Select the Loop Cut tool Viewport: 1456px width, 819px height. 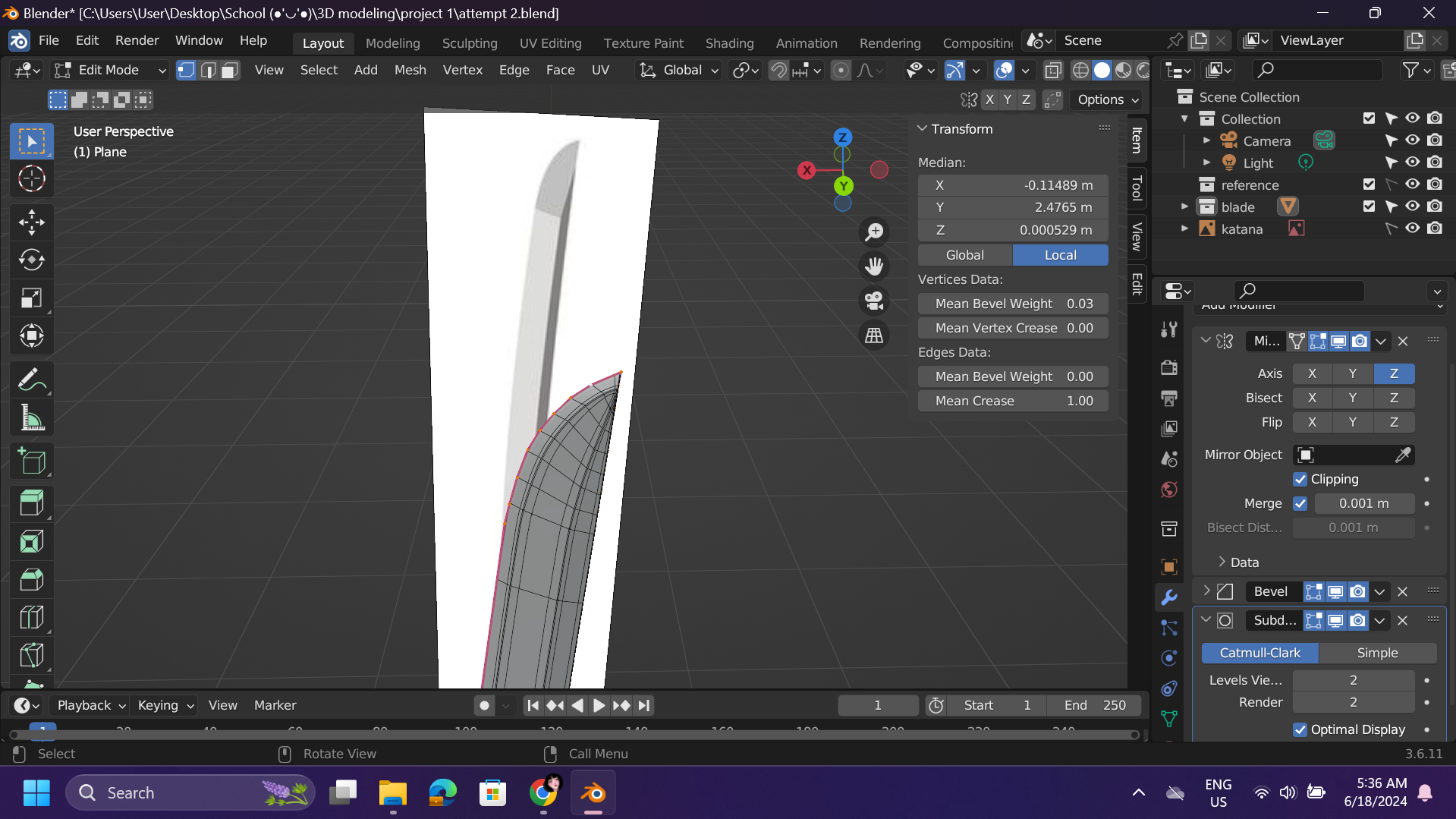(31, 617)
